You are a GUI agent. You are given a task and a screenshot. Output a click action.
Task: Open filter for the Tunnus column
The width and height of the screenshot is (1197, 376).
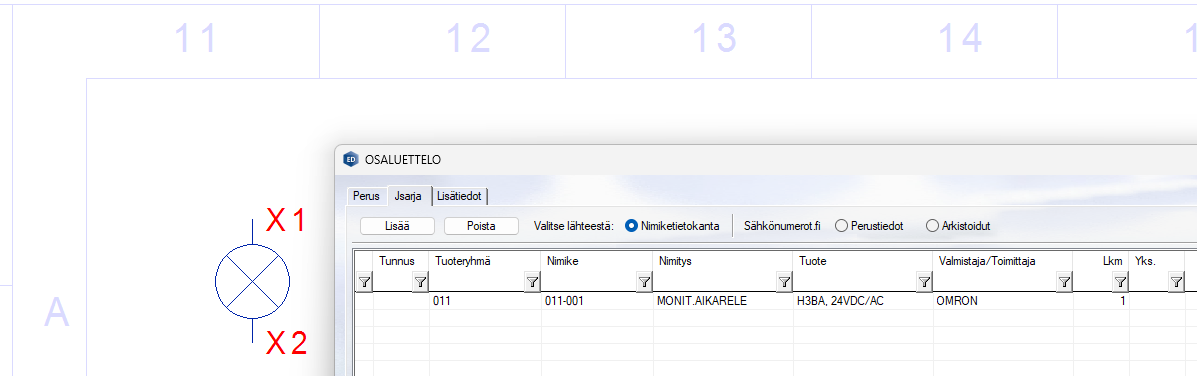(420, 283)
